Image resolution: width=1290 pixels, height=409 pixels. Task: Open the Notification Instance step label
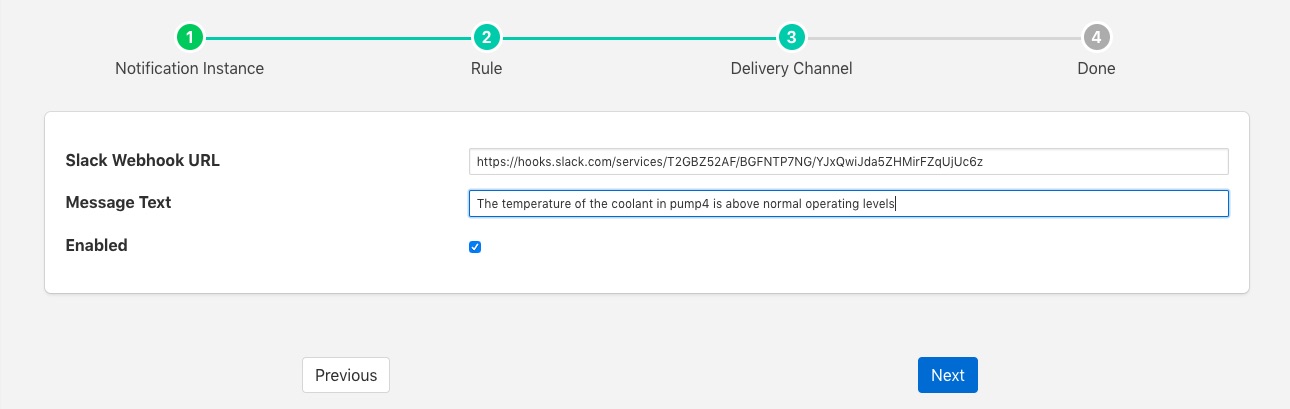[190, 69]
